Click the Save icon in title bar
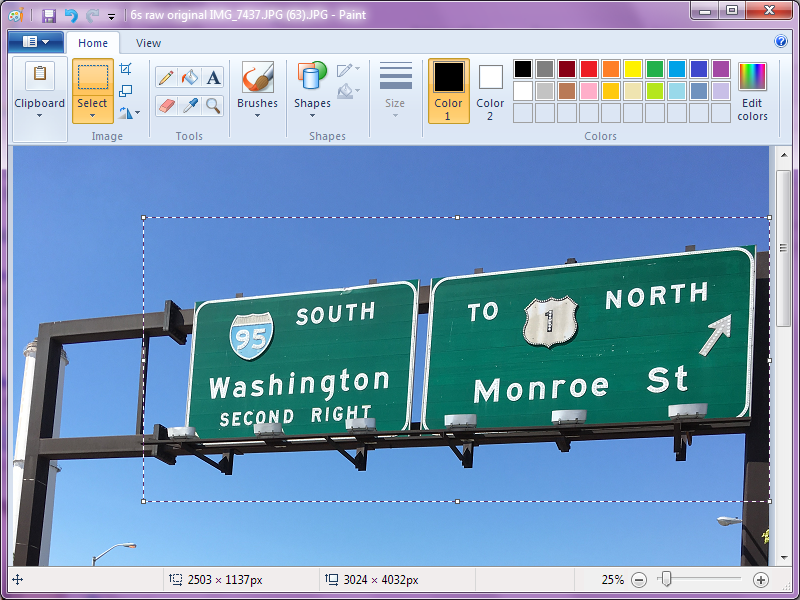Image resolution: width=800 pixels, height=600 pixels. point(49,15)
